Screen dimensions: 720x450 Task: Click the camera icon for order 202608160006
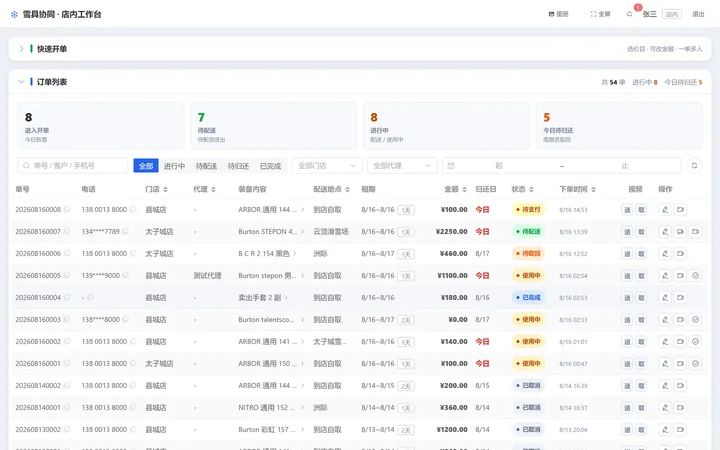coord(680,253)
